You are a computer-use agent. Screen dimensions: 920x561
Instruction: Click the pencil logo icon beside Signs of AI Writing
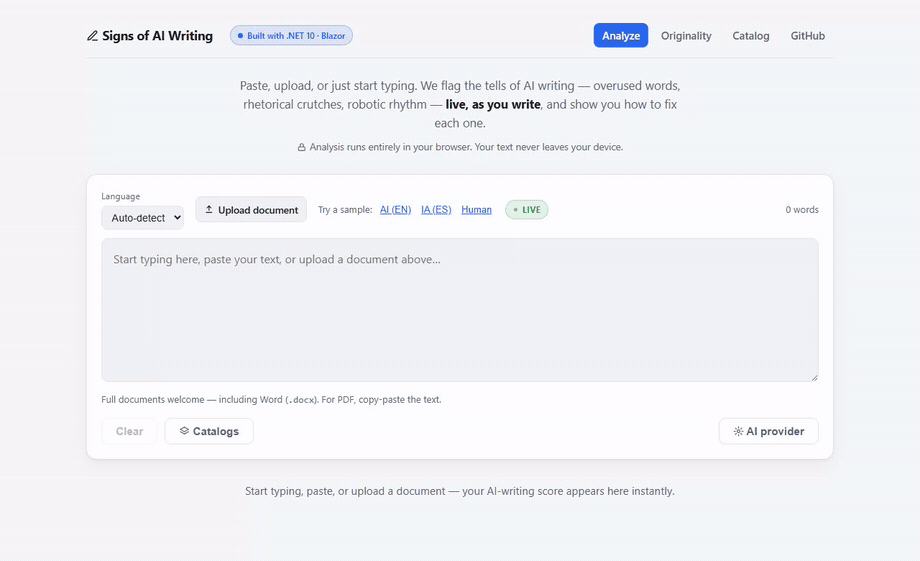pos(92,36)
